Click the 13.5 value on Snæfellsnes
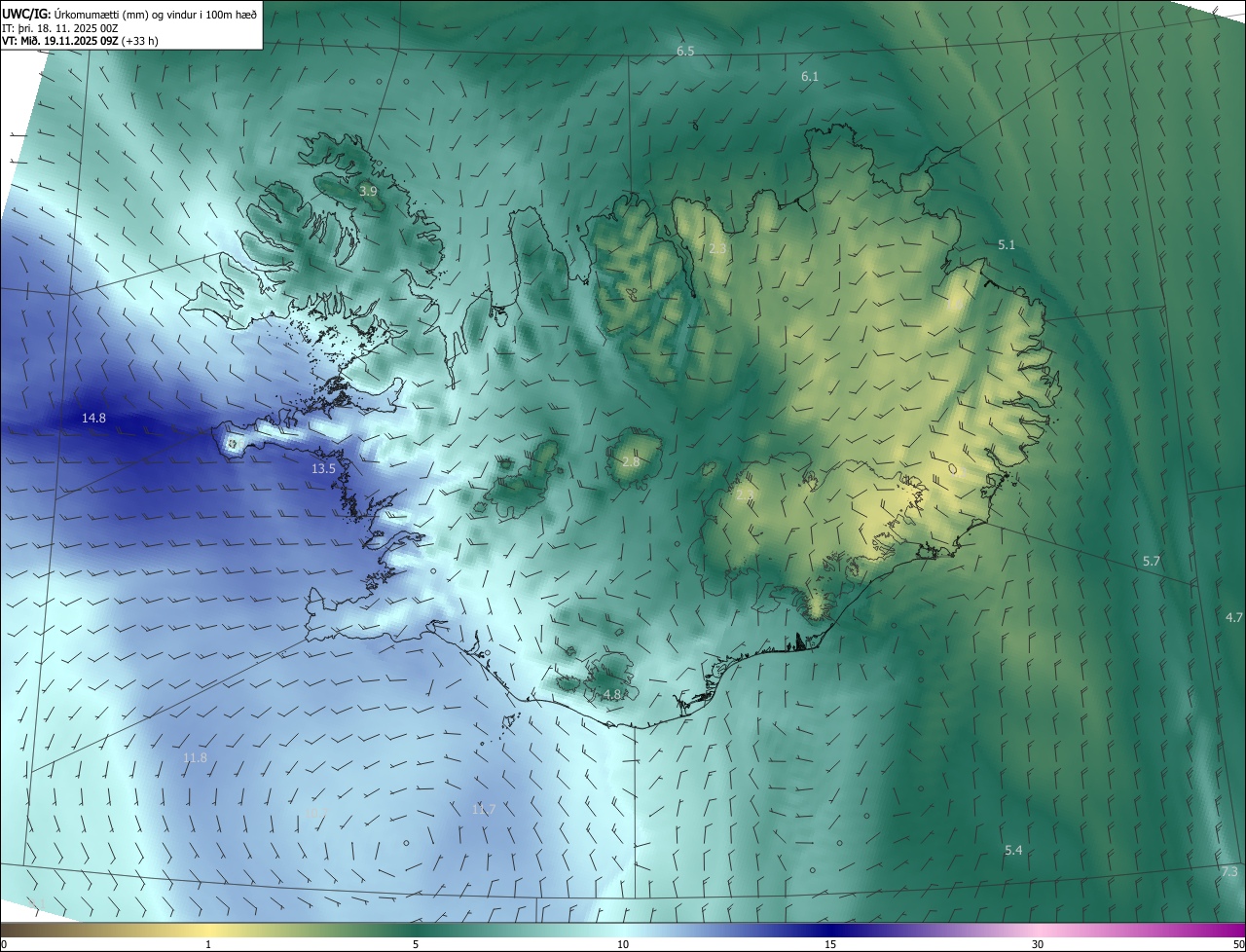 [323, 468]
